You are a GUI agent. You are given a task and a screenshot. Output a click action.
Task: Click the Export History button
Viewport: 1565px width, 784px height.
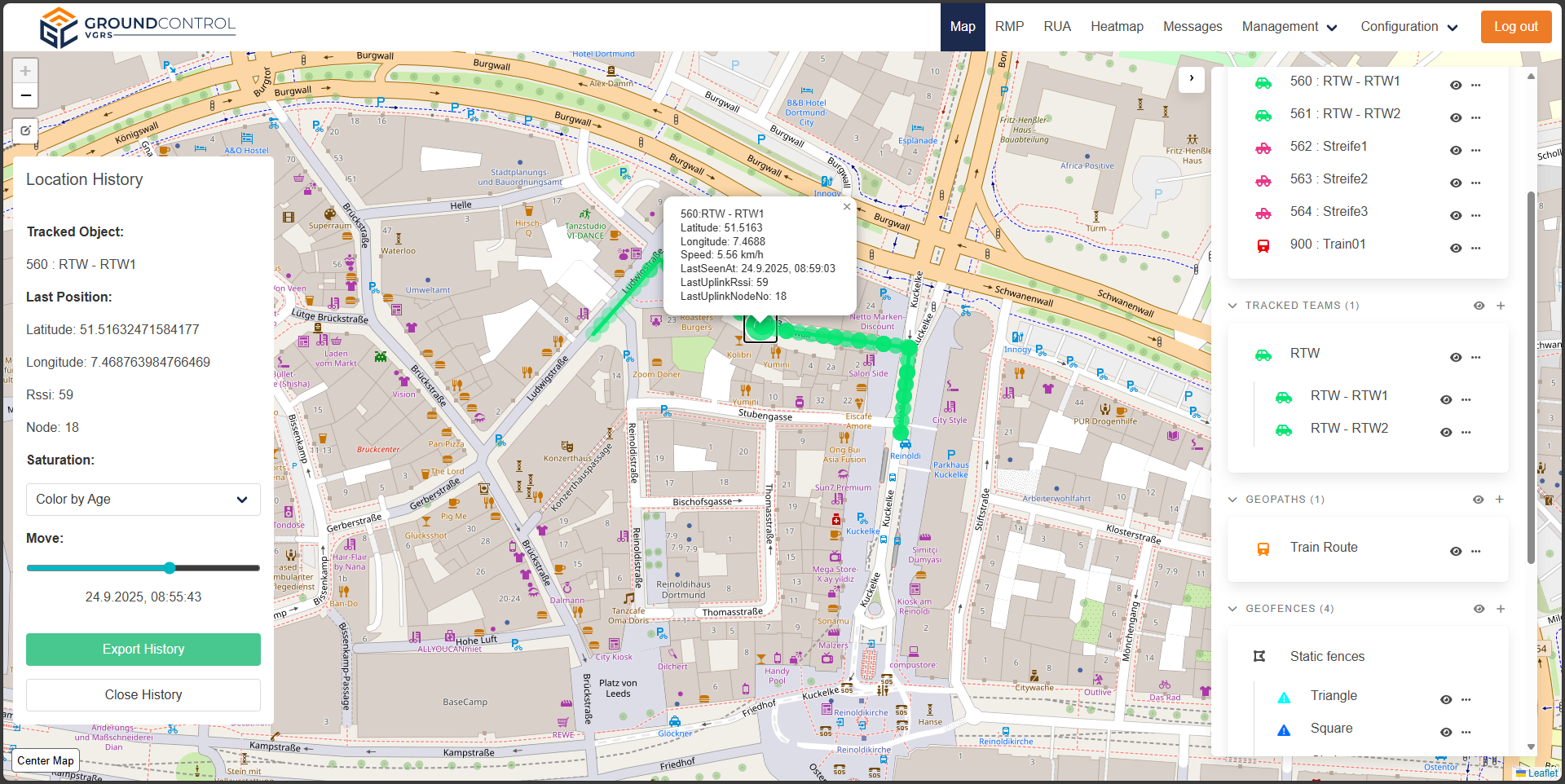click(143, 650)
